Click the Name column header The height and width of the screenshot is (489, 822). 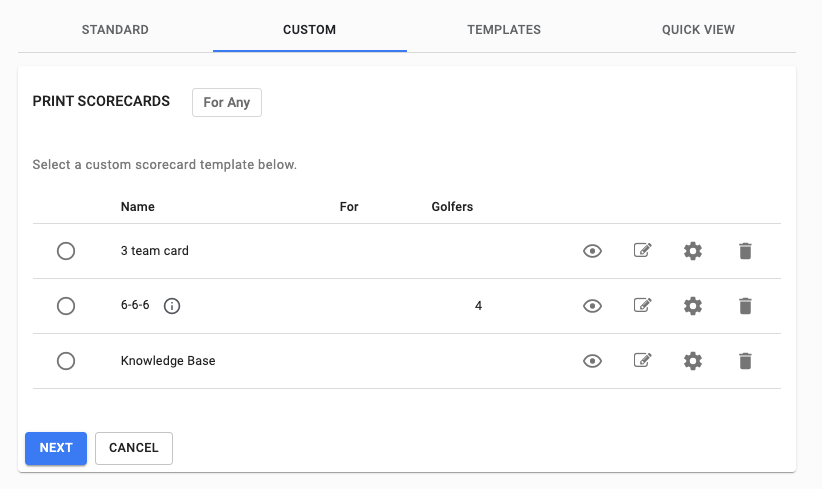coord(137,207)
